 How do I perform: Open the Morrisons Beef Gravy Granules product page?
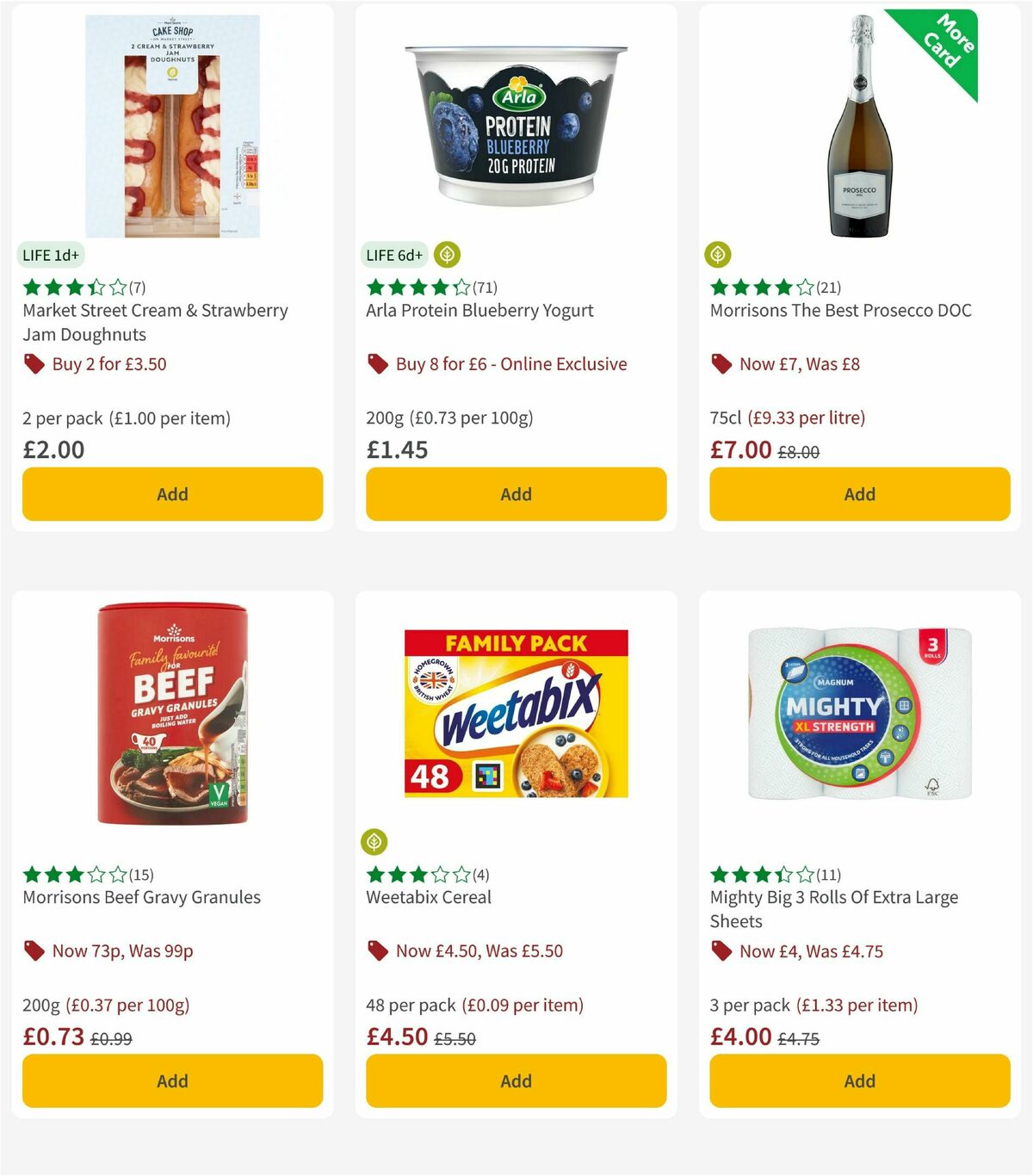(141, 897)
